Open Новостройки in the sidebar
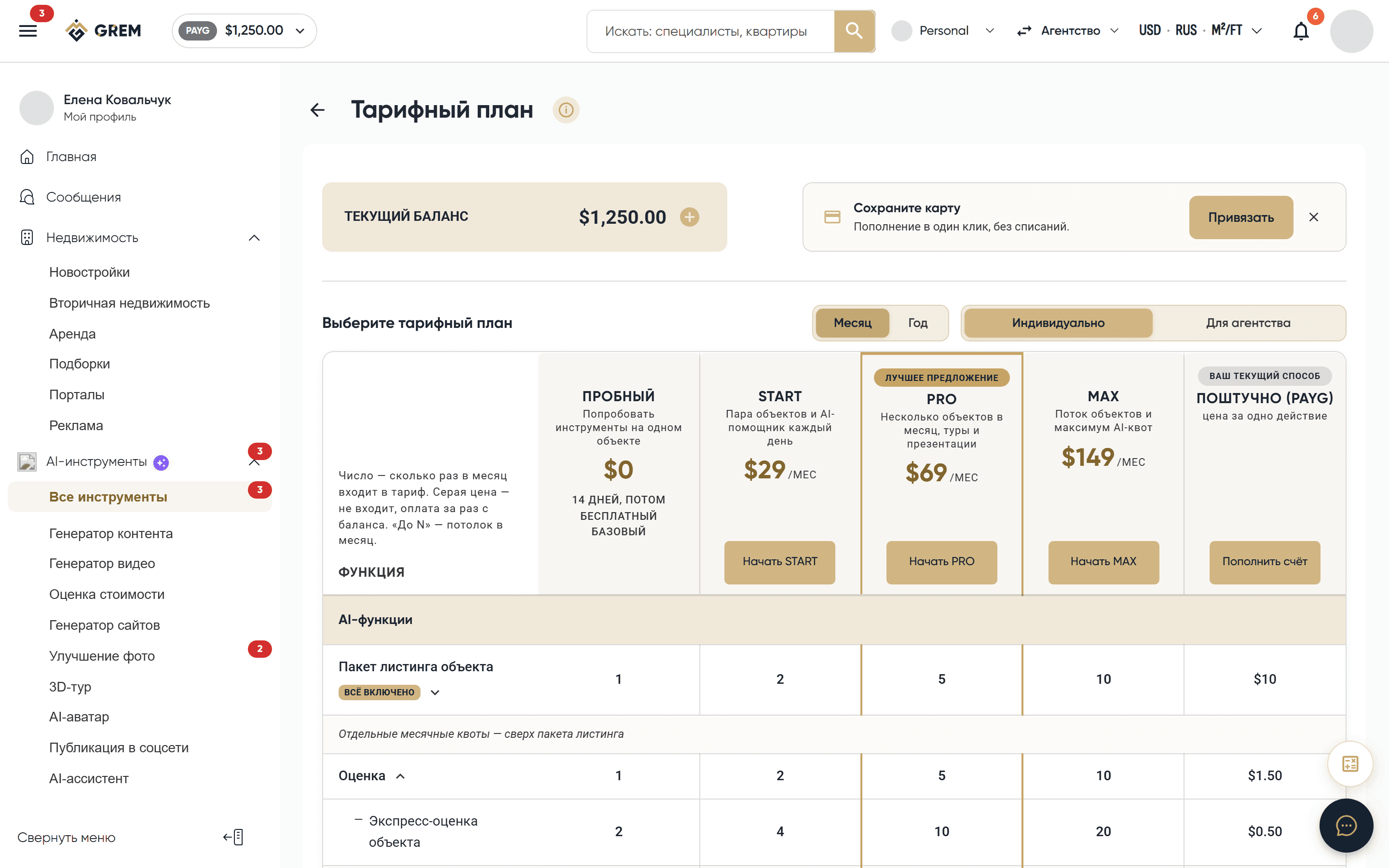 pyautogui.click(x=90, y=272)
